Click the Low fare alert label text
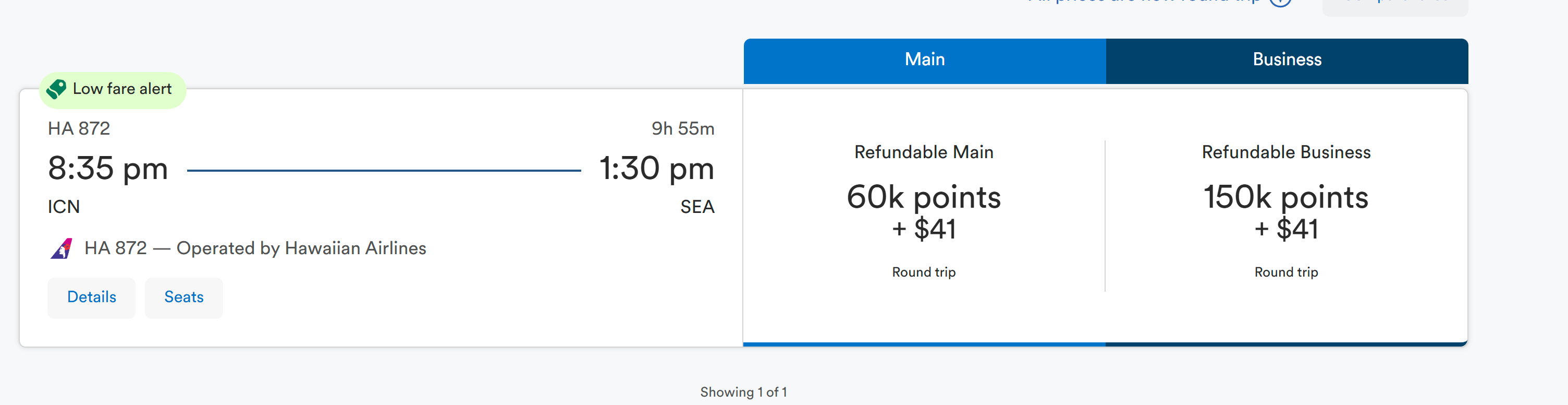This screenshot has width=1568, height=405. pos(123,89)
